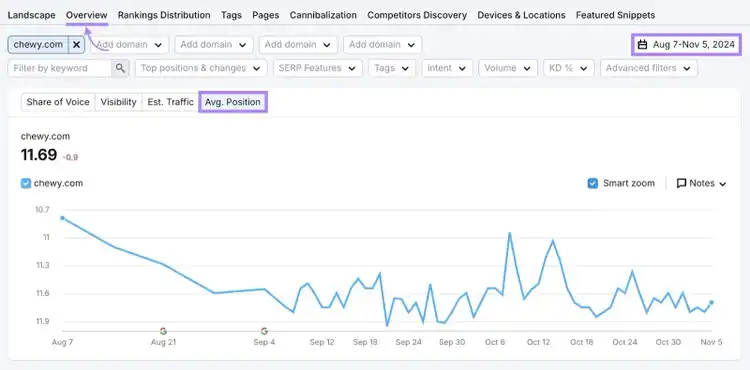Select the Visibility metric button

[119, 102]
